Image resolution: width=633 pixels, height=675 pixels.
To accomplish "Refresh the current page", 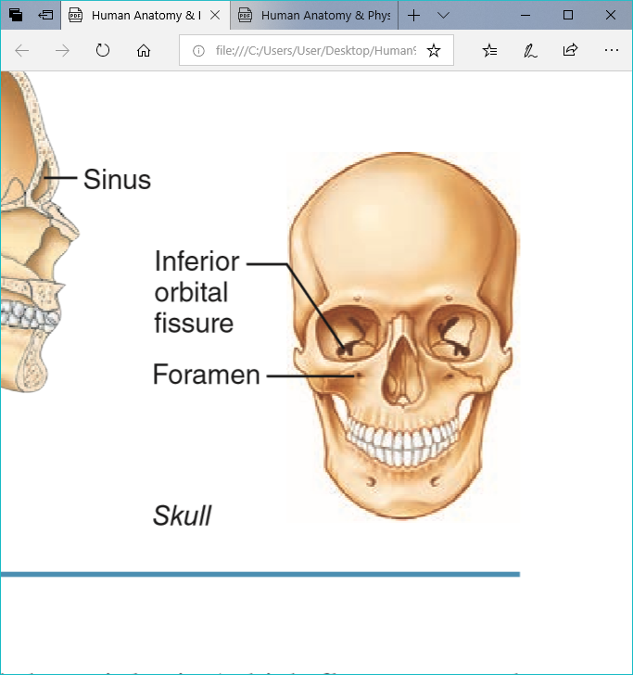I will [x=102, y=51].
